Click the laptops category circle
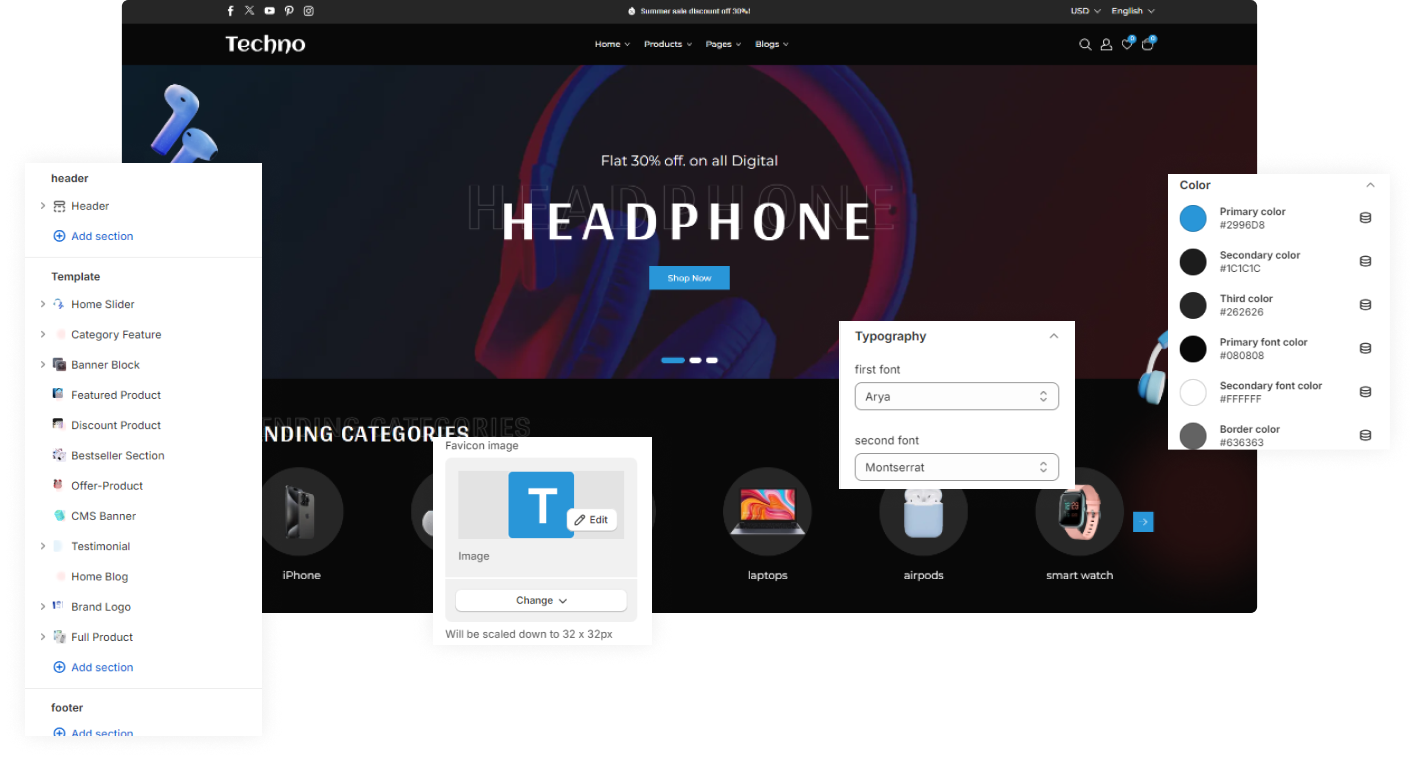 767,512
